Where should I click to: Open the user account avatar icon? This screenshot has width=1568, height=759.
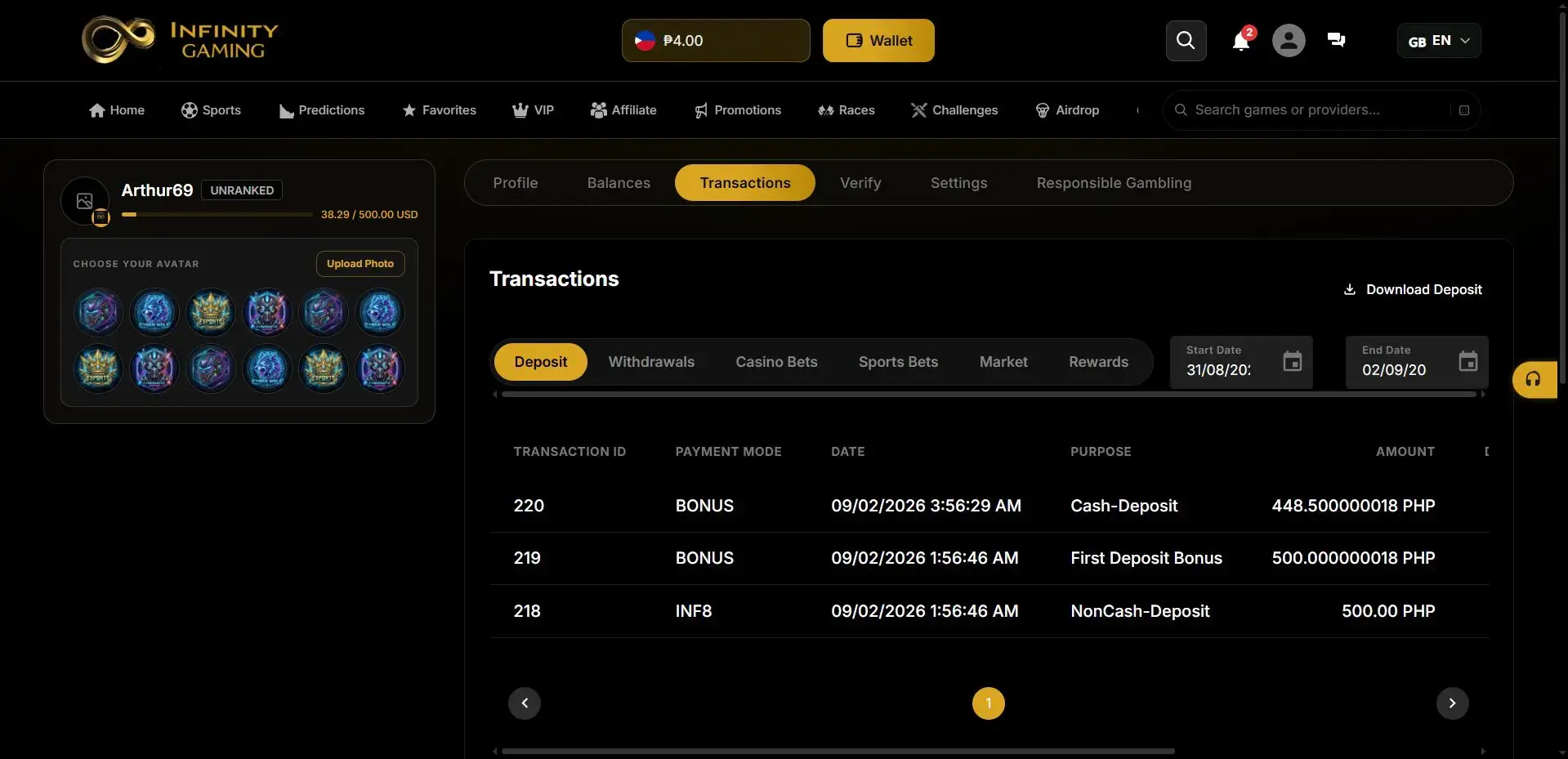point(1289,41)
